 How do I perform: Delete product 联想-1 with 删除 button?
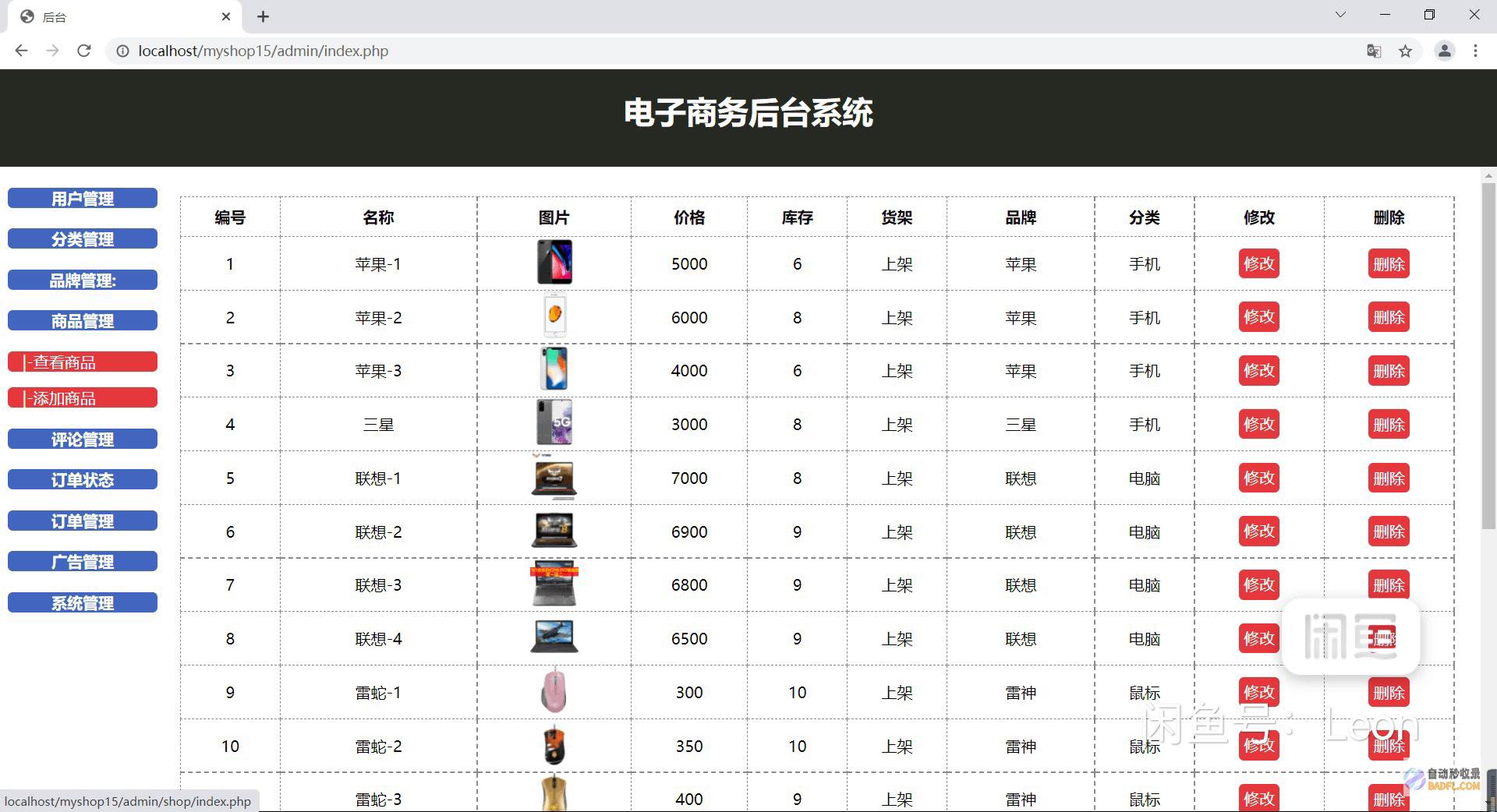point(1389,478)
